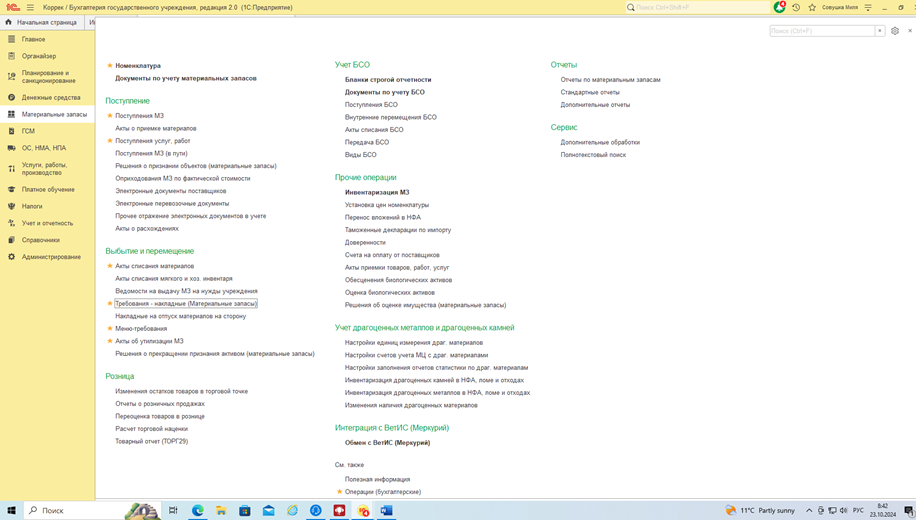Open the Главное section icon
The width and height of the screenshot is (916, 520).
tap(11, 39)
